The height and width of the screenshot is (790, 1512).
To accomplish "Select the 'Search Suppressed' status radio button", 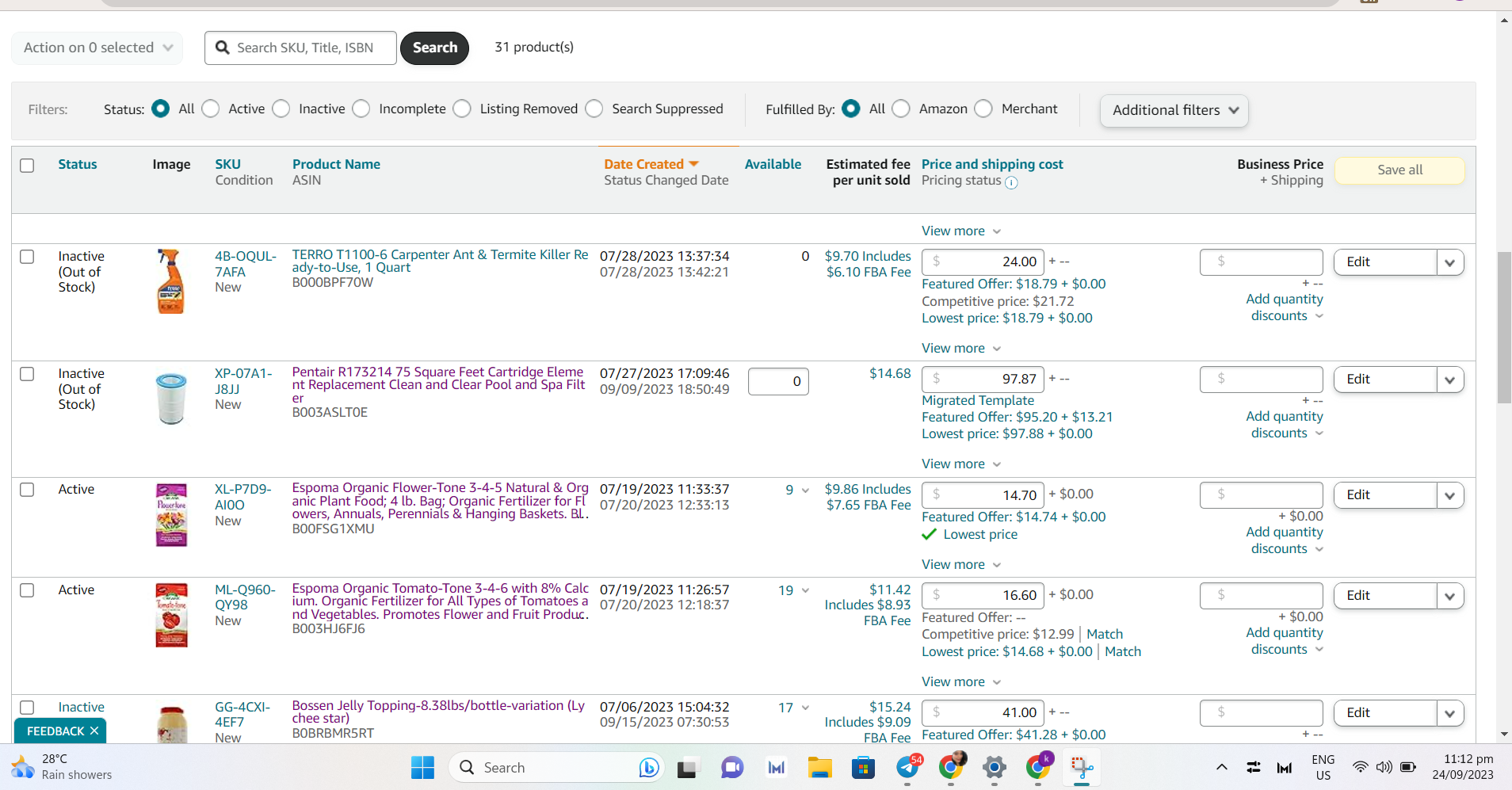I will 594,109.
